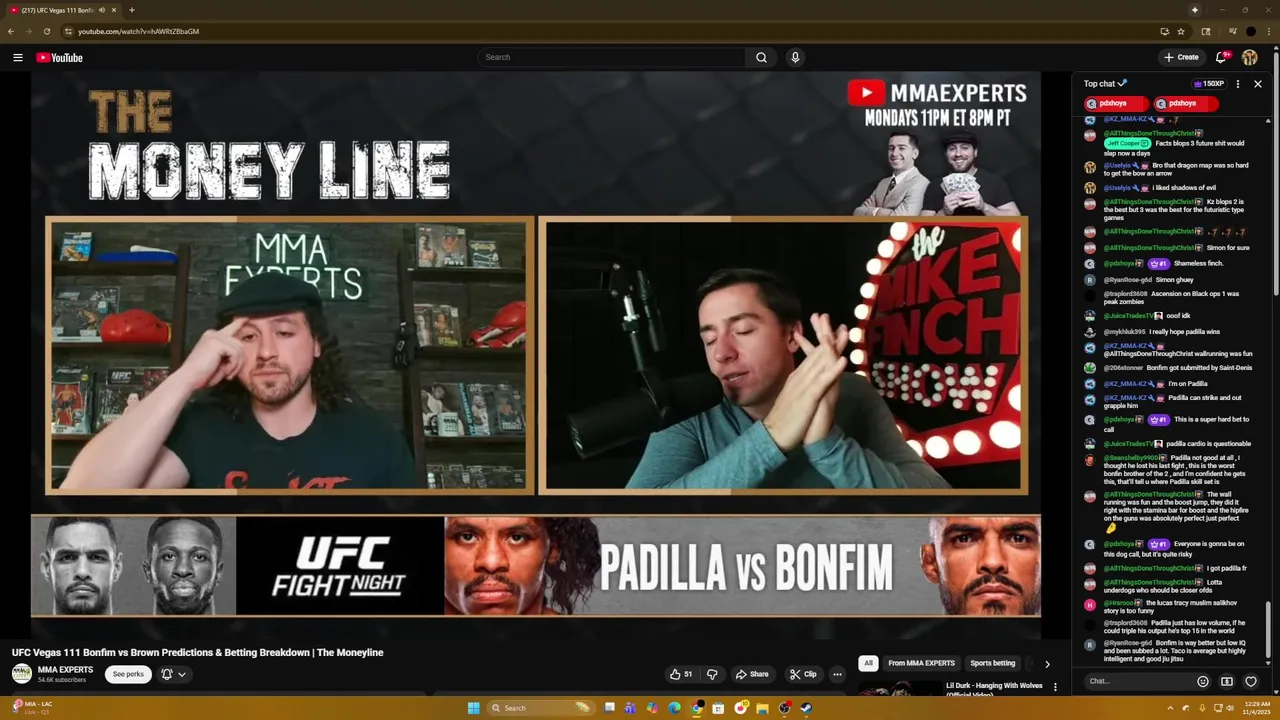Open the MMA EXPERTS channel avatar

(21, 674)
